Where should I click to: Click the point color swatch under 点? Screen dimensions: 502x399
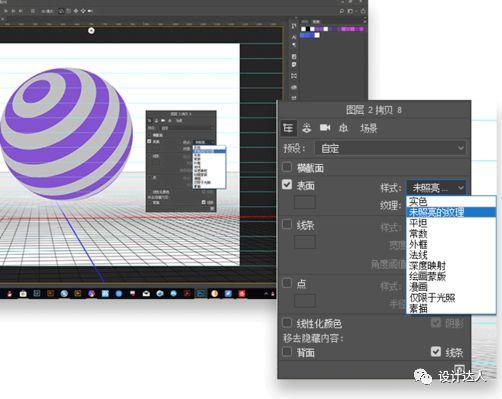[x=305, y=301]
